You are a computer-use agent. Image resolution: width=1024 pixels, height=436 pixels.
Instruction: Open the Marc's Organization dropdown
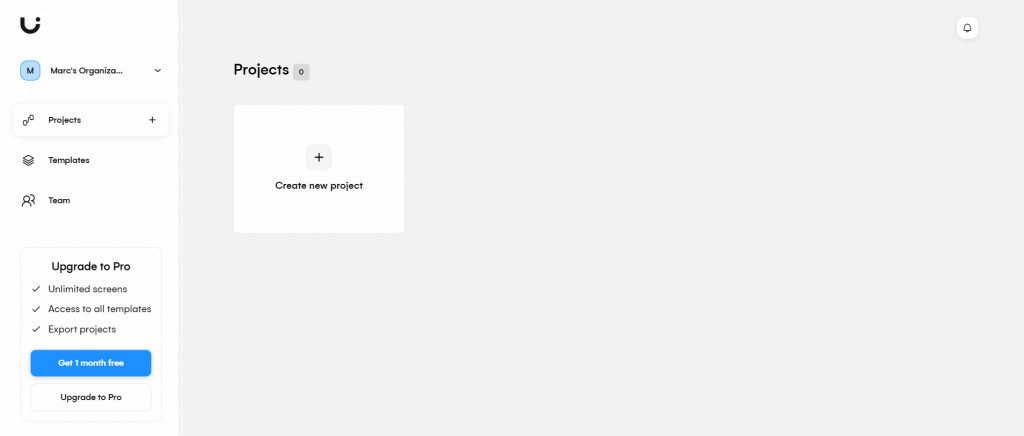91,70
